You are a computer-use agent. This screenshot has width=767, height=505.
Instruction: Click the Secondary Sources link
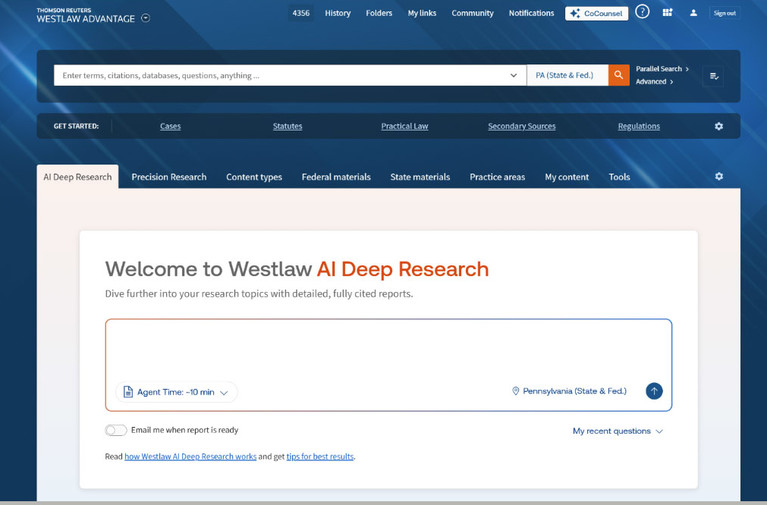[x=521, y=126]
